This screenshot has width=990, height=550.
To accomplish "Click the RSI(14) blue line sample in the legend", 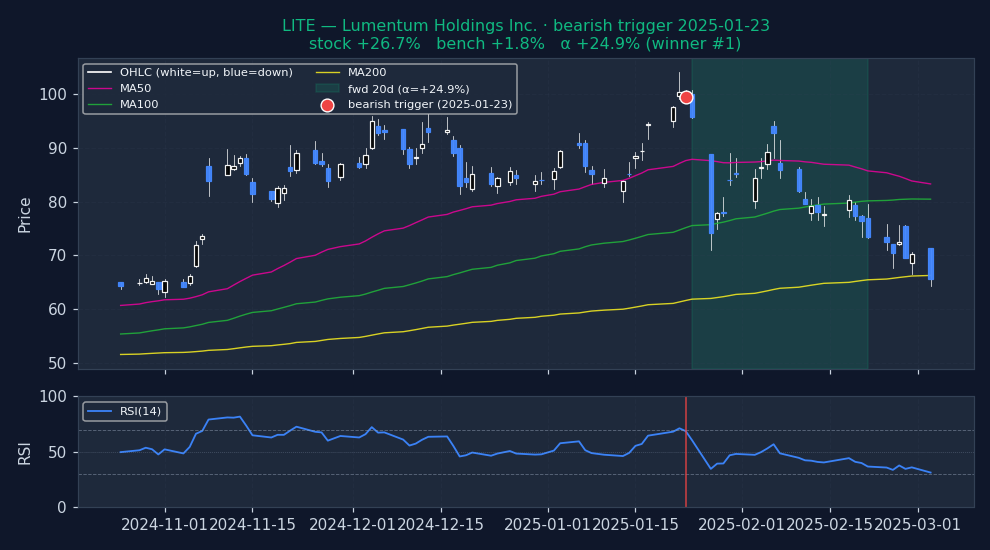I will tap(100, 411).
